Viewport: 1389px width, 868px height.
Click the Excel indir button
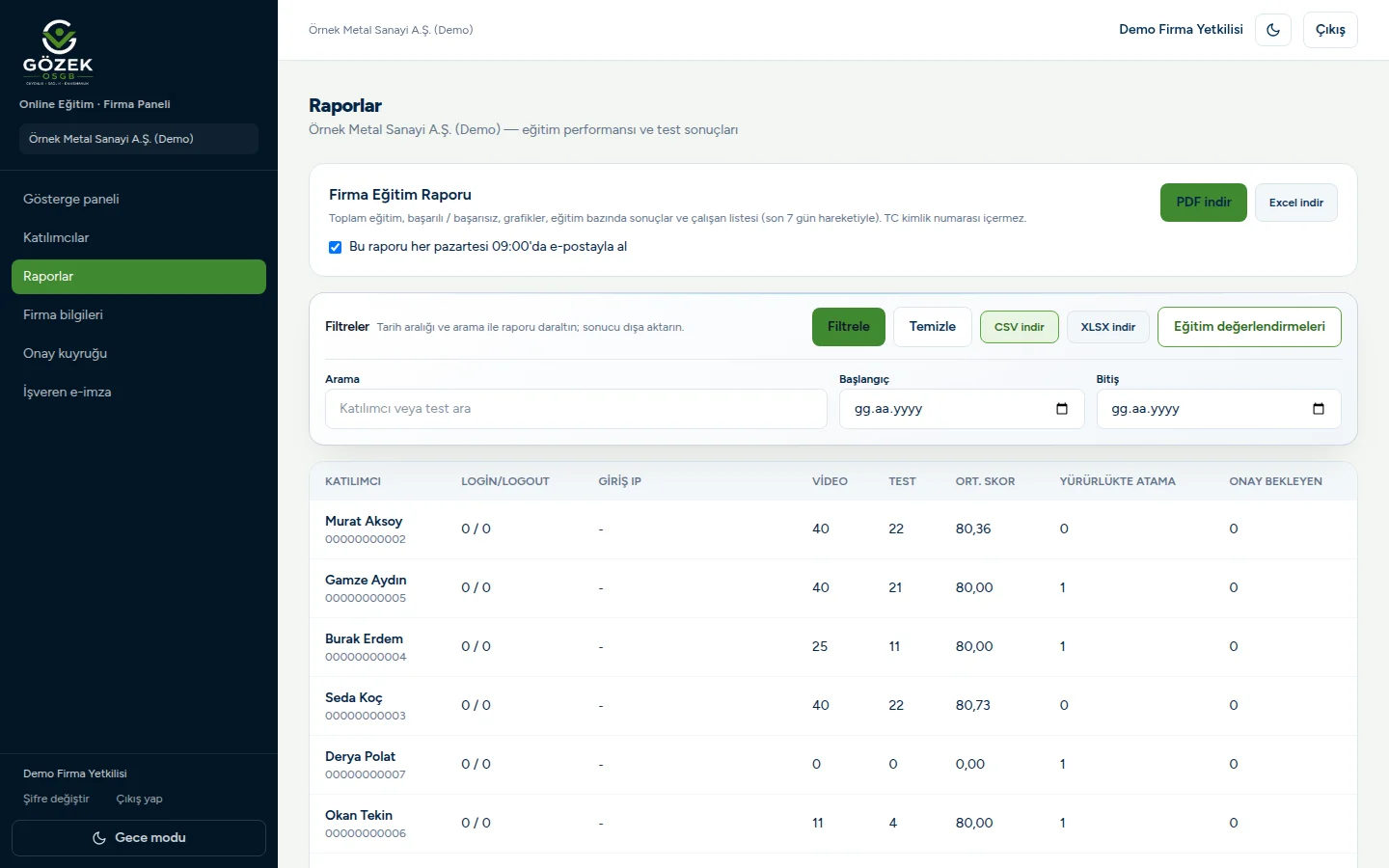coord(1296,203)
